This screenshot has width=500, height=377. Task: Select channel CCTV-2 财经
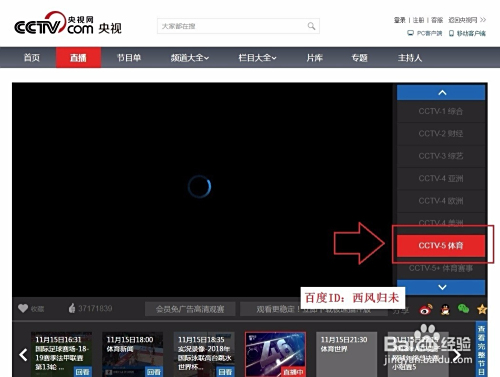[441, 134]
